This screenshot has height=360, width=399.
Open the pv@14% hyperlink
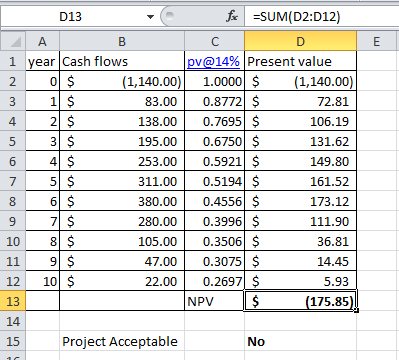coord(213,62)
